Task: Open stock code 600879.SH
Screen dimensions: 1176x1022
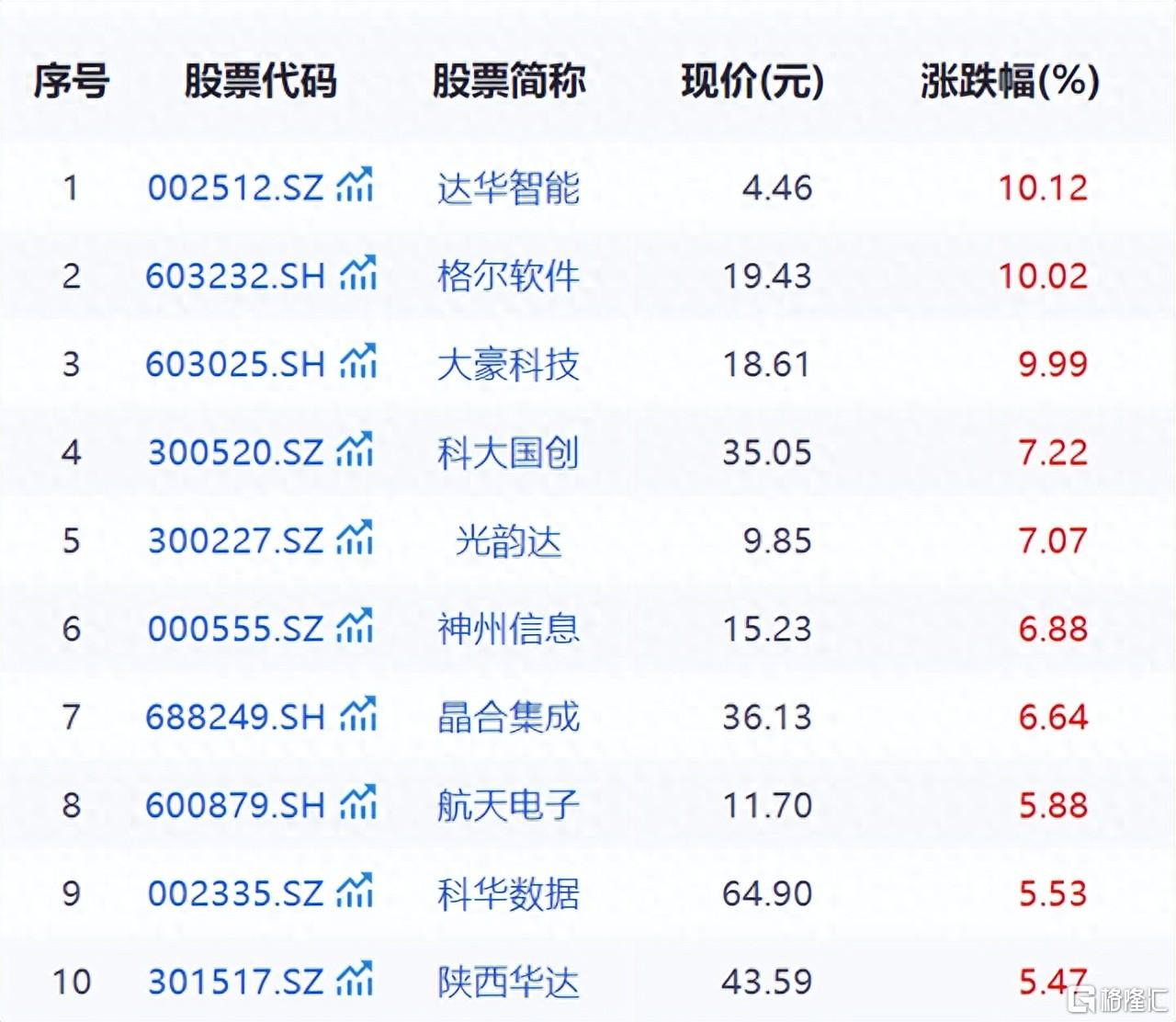Action: [x=236, y=806]
